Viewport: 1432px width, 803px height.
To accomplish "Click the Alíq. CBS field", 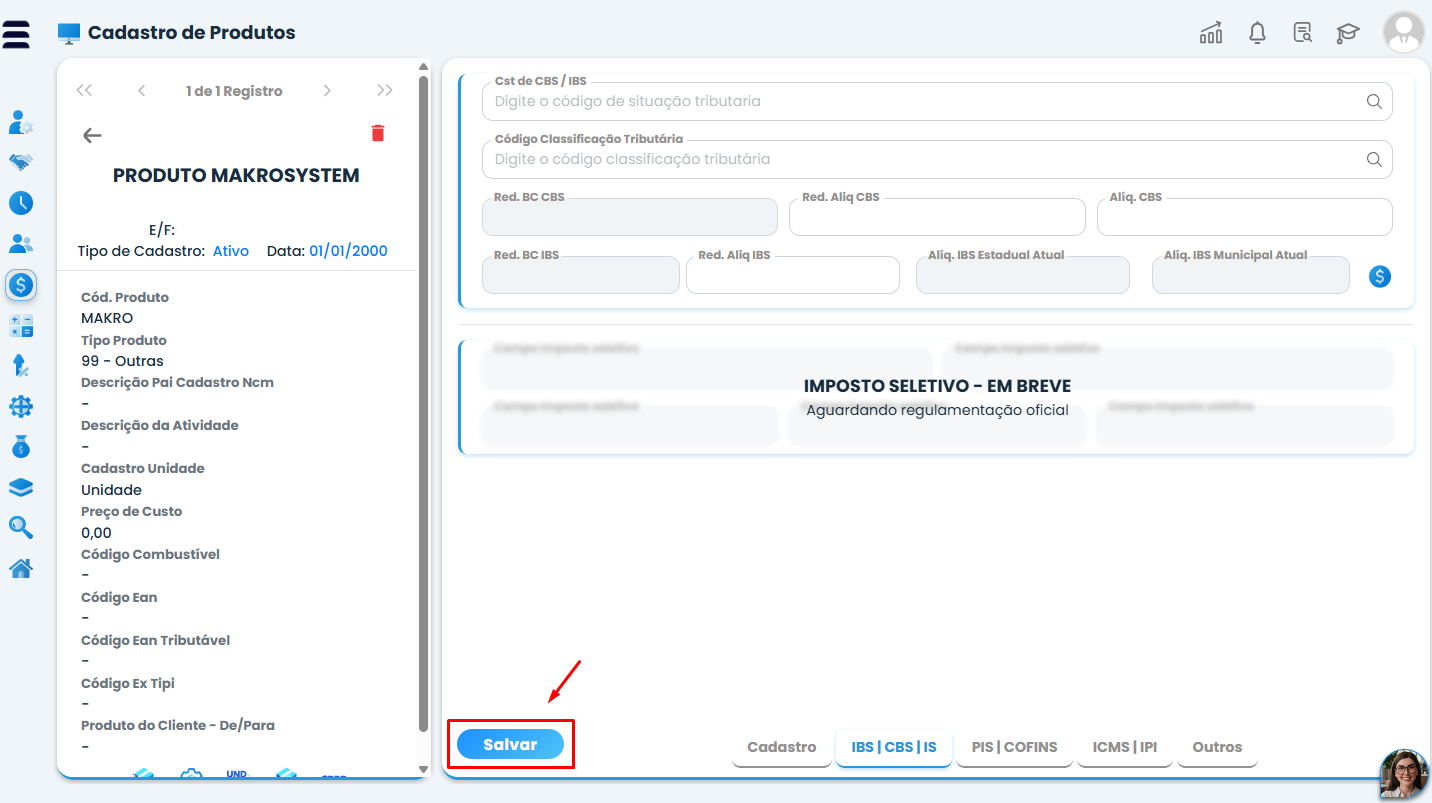I will [x=1245, y=217].
